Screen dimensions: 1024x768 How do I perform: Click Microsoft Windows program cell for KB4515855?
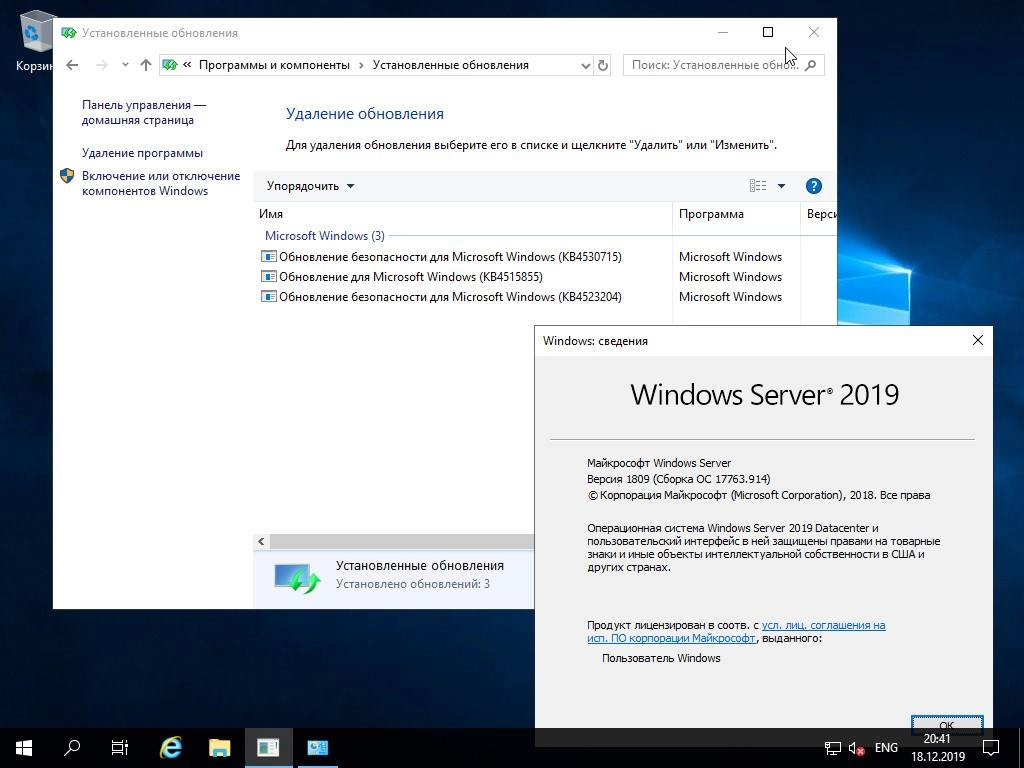pos(730,277)
